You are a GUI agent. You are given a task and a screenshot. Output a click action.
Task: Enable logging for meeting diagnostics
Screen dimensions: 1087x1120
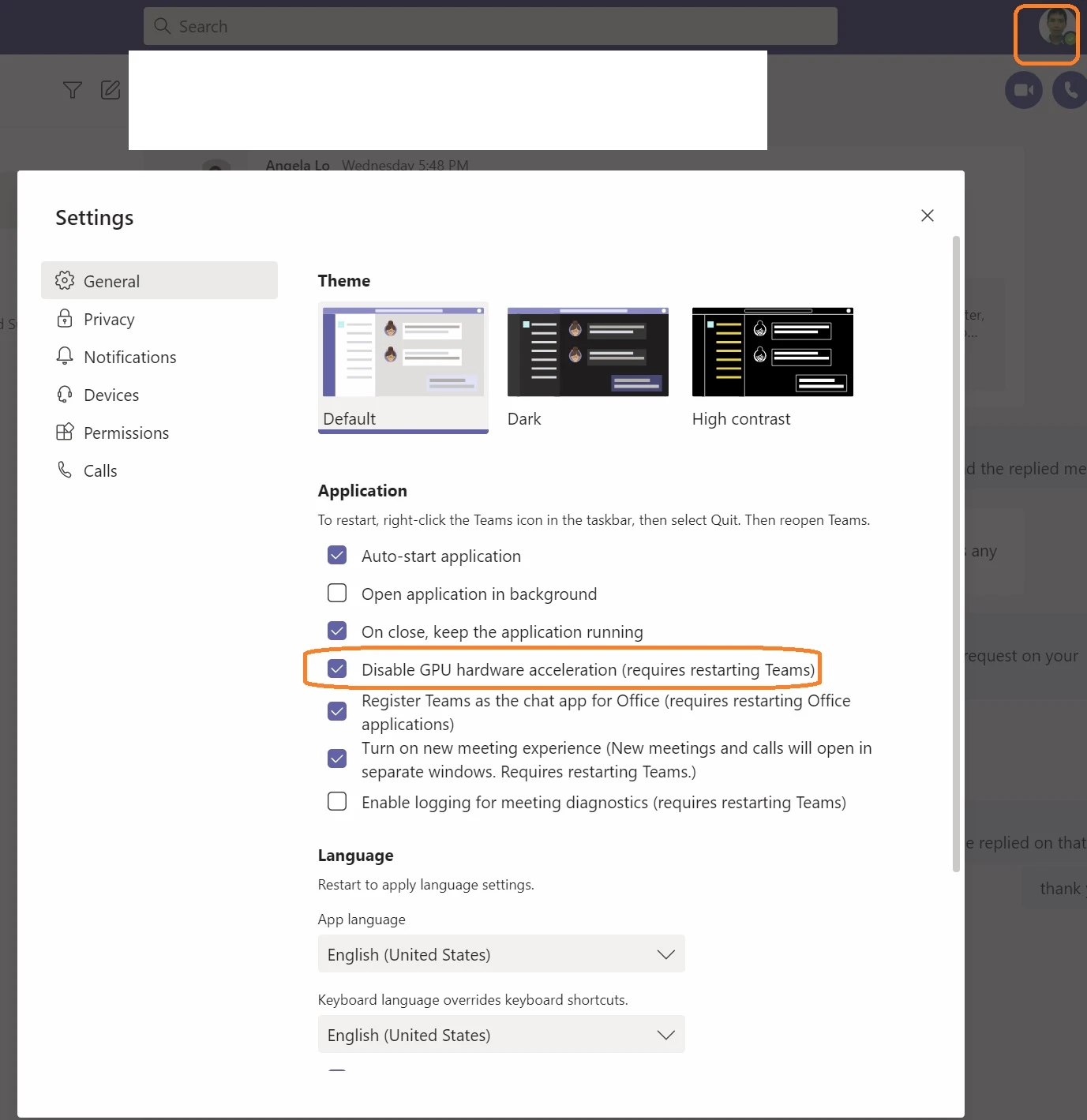pyautogui.click(x=337, y=801)
